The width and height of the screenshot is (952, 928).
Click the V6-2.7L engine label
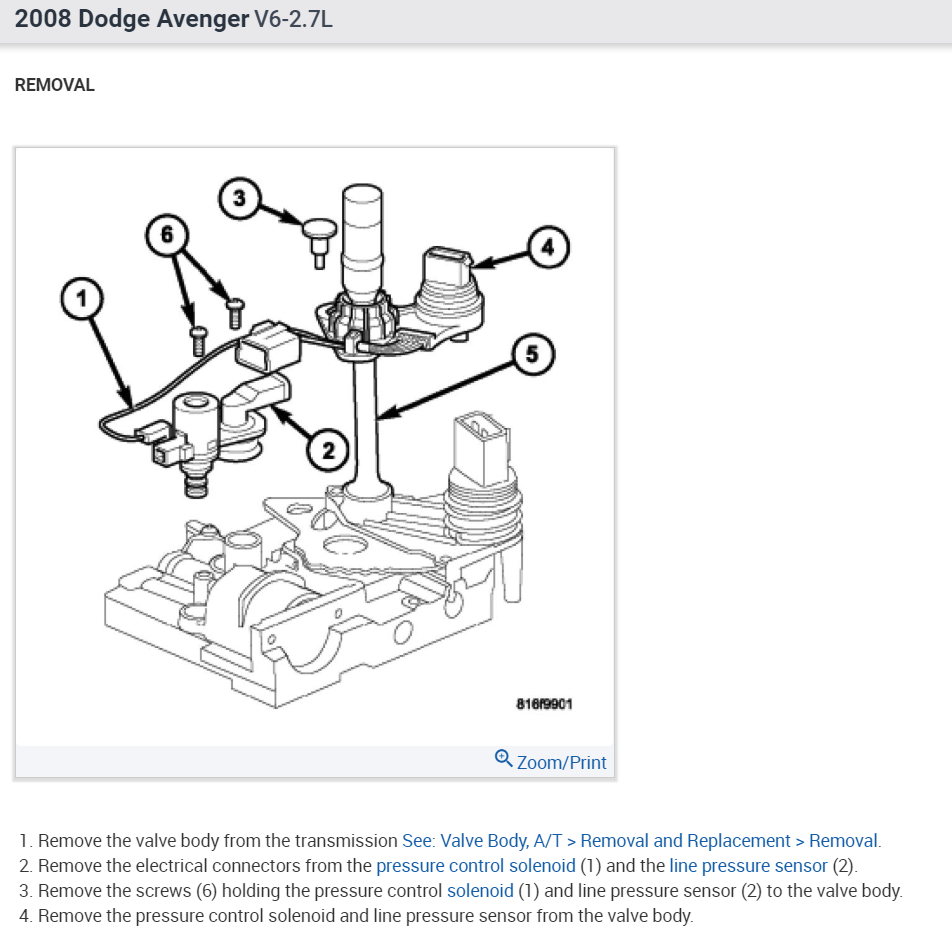click(293, 19)
